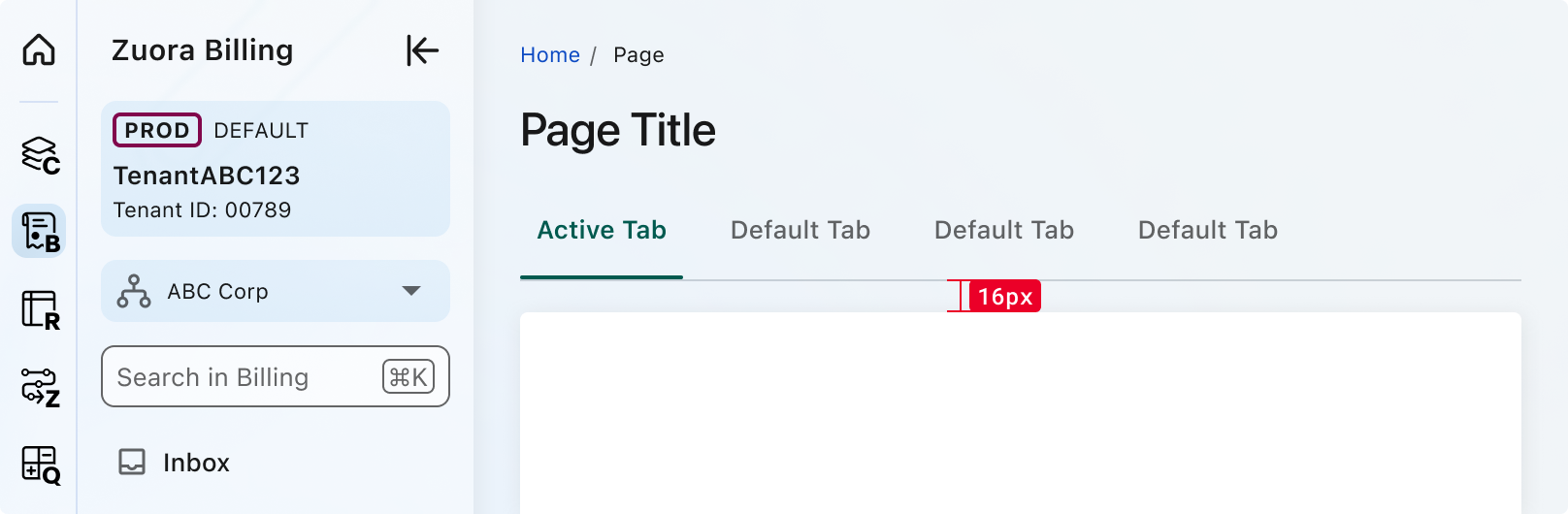
Task: Collapse the Zuora Billing sidebar
Action: click(422, 50)
